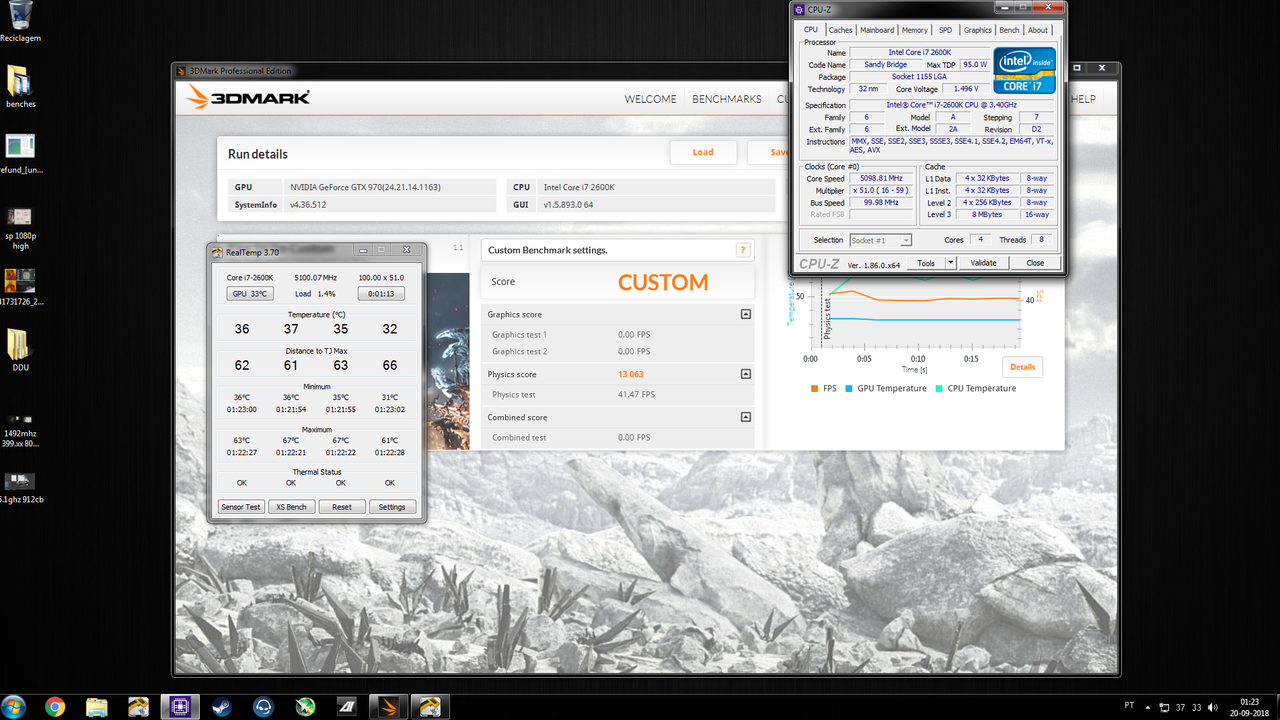Open Steam from the taskbar
The width and height of the screenshot is (1280, 720).
(222, 707)
